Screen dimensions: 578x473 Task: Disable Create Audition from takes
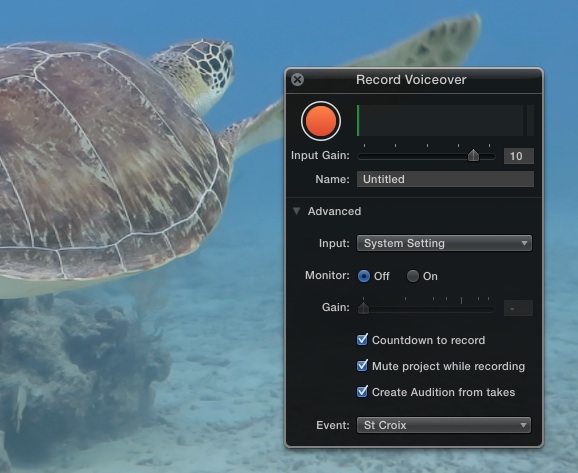(362, 392)
